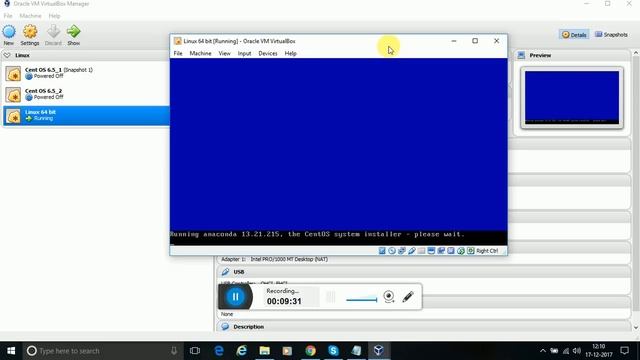This screenshot has width=640, height=360.
Task: Pause the screen recording
Action: point(236,297)
